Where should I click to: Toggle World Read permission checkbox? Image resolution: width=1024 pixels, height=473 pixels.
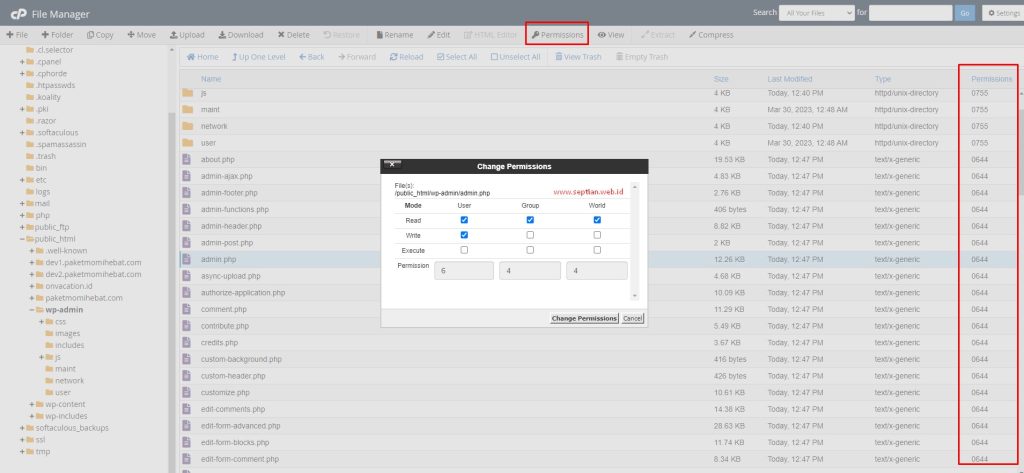click(597, 220)
